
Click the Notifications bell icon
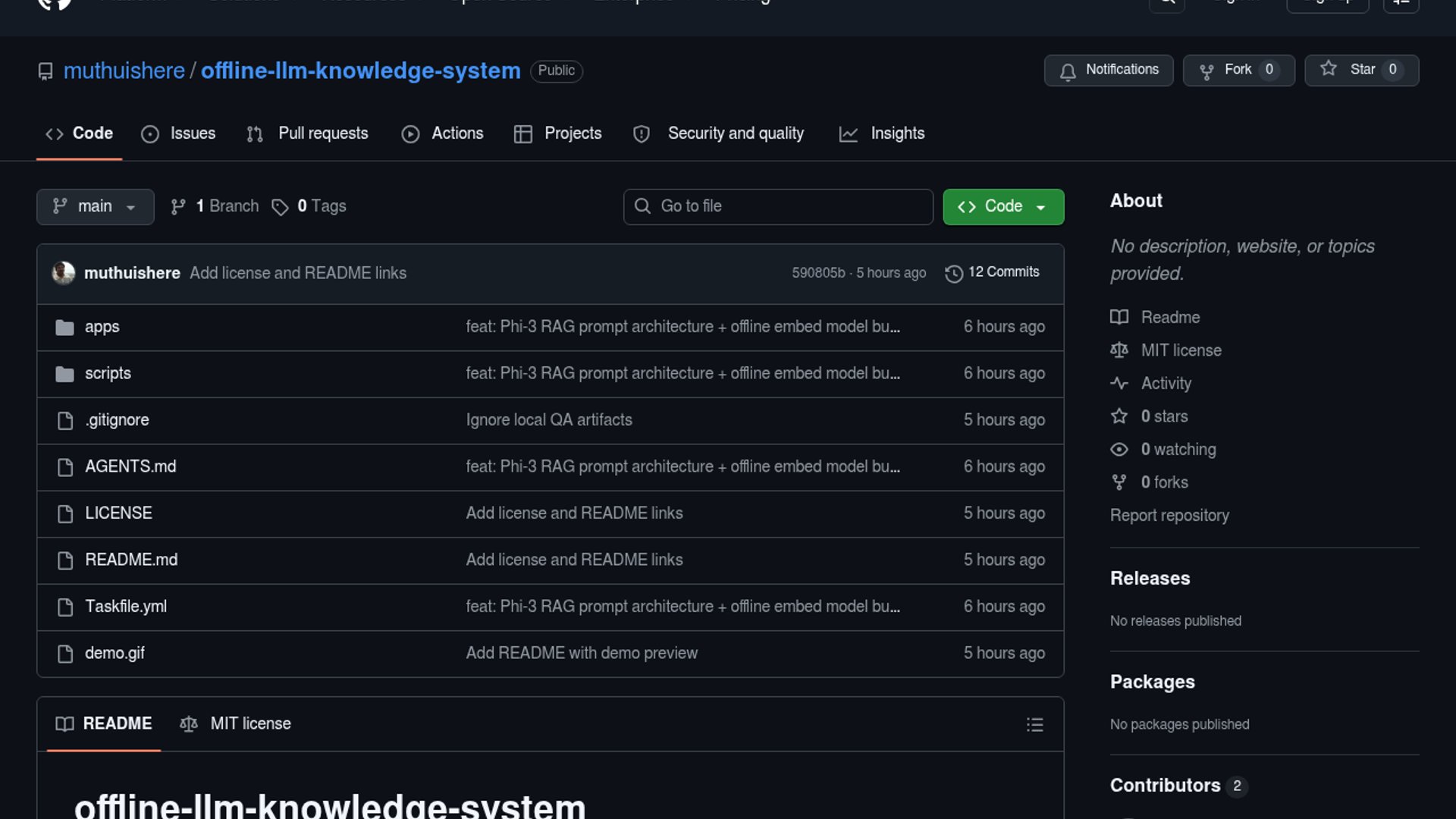pos(1068,71)
